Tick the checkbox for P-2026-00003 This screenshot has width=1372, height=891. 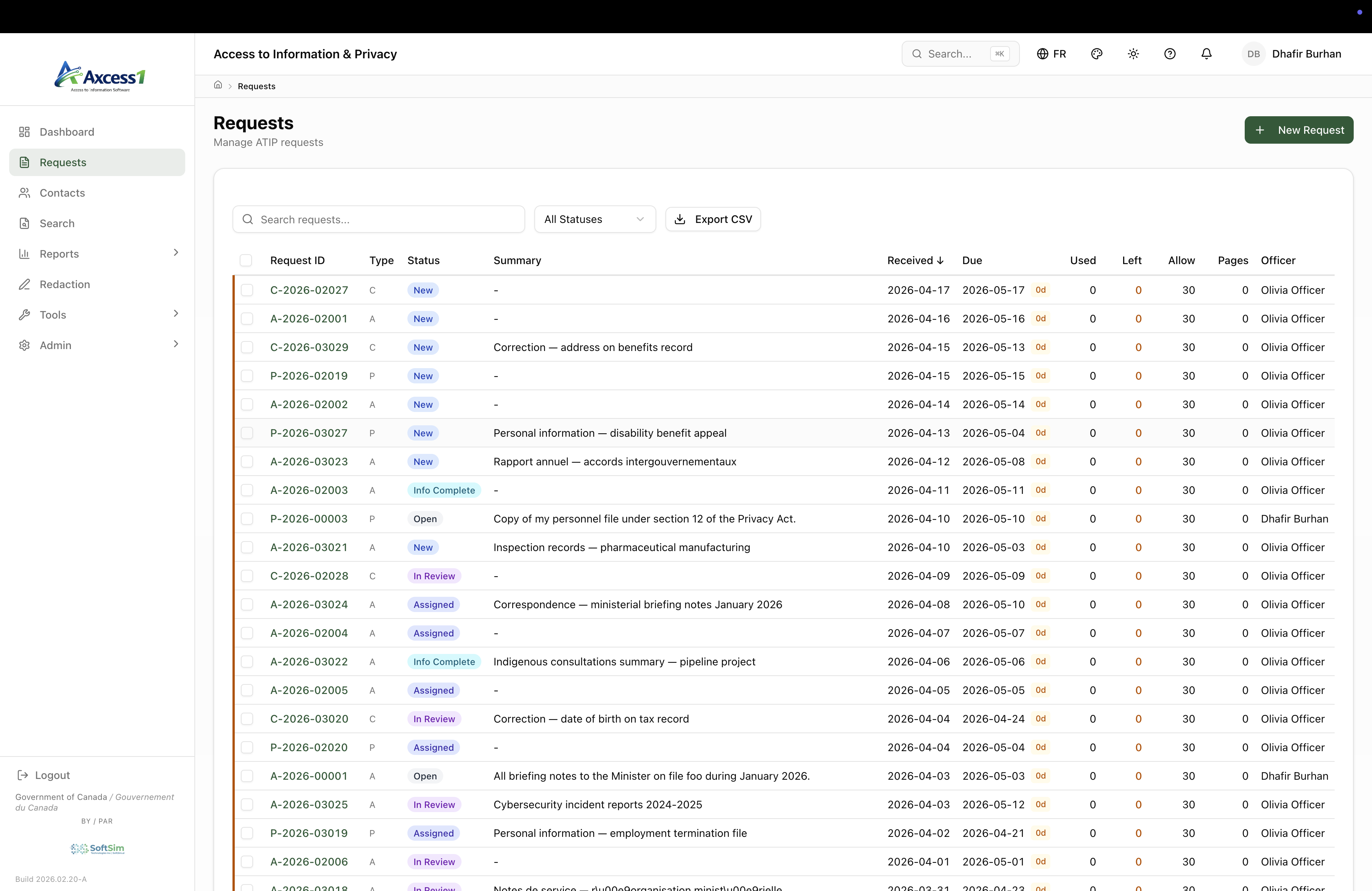247,519
